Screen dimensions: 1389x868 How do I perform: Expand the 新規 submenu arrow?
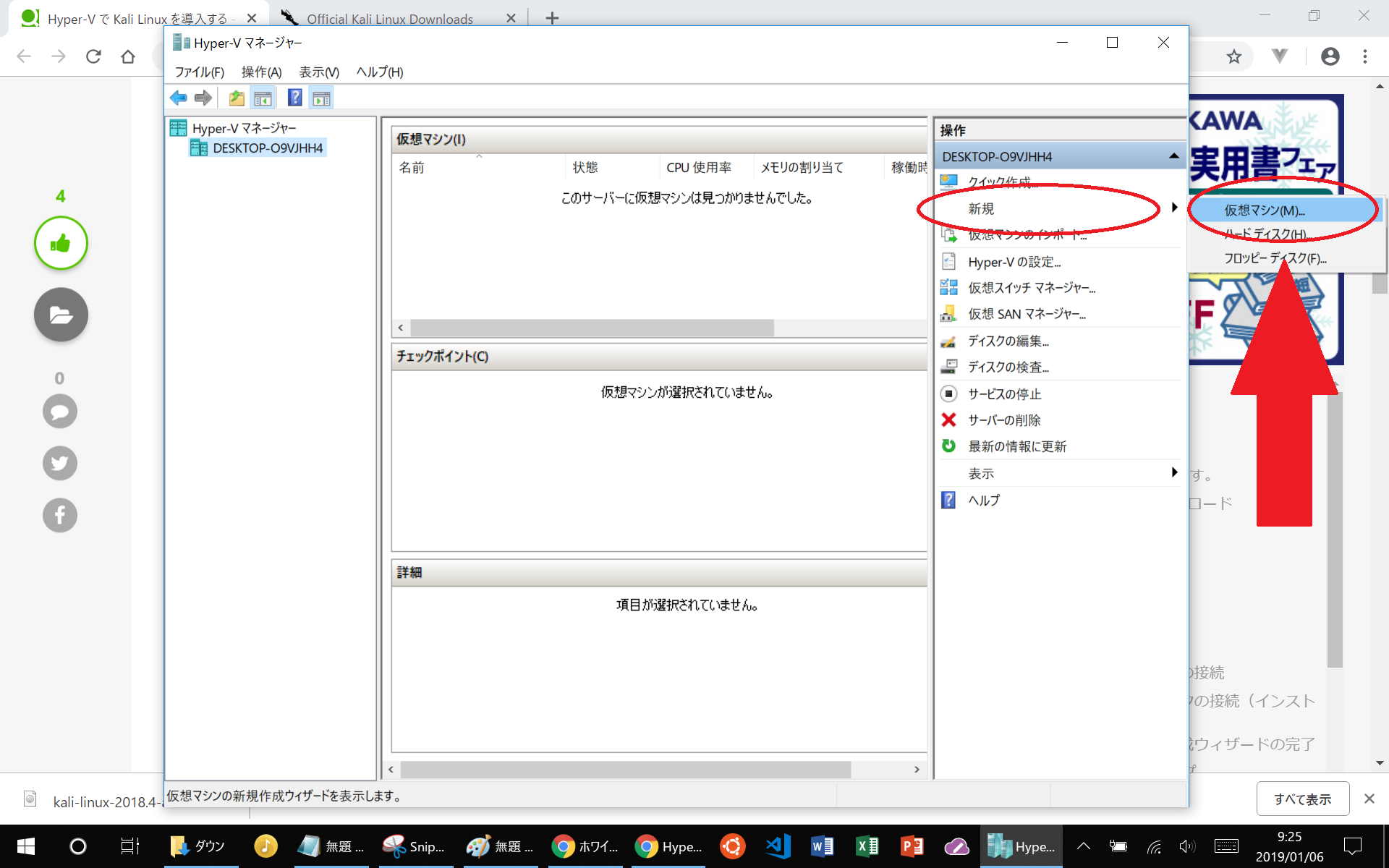pos(1173,208)
